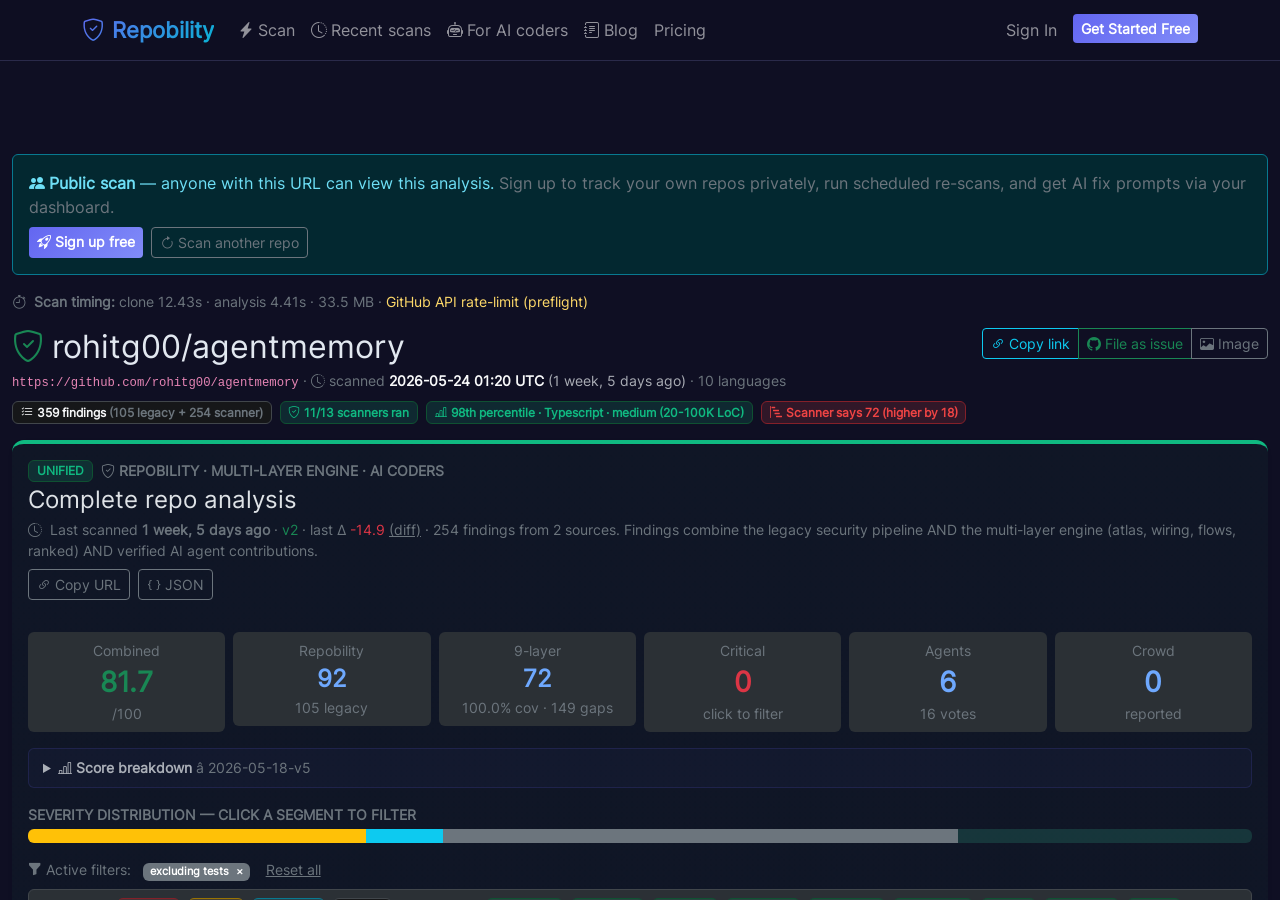Click the green shield check beside rohitg00/agentmemory
Viewport: 1280px width, 900px height.
[x=28, y=346]
